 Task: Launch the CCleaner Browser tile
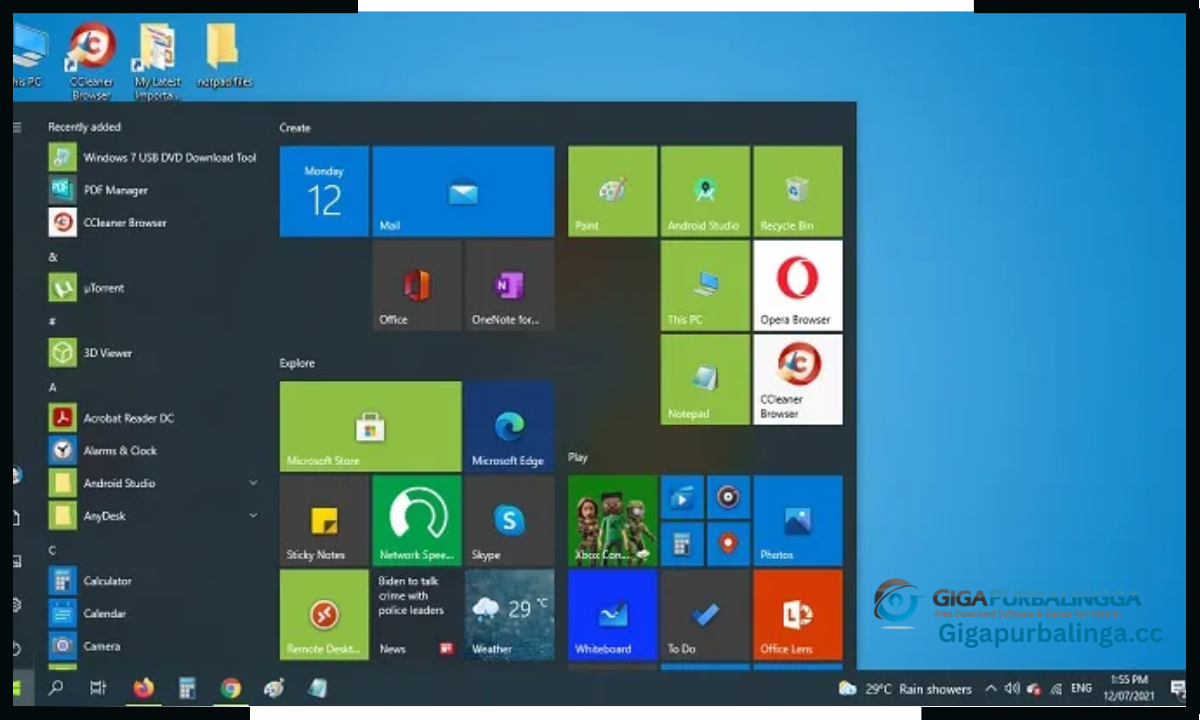coord(798,380)
